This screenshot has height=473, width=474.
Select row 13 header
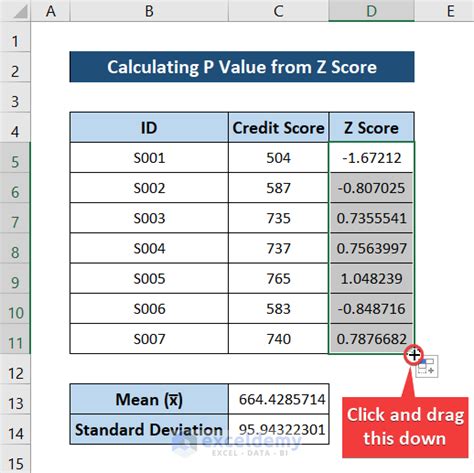(x=15, y=399)
